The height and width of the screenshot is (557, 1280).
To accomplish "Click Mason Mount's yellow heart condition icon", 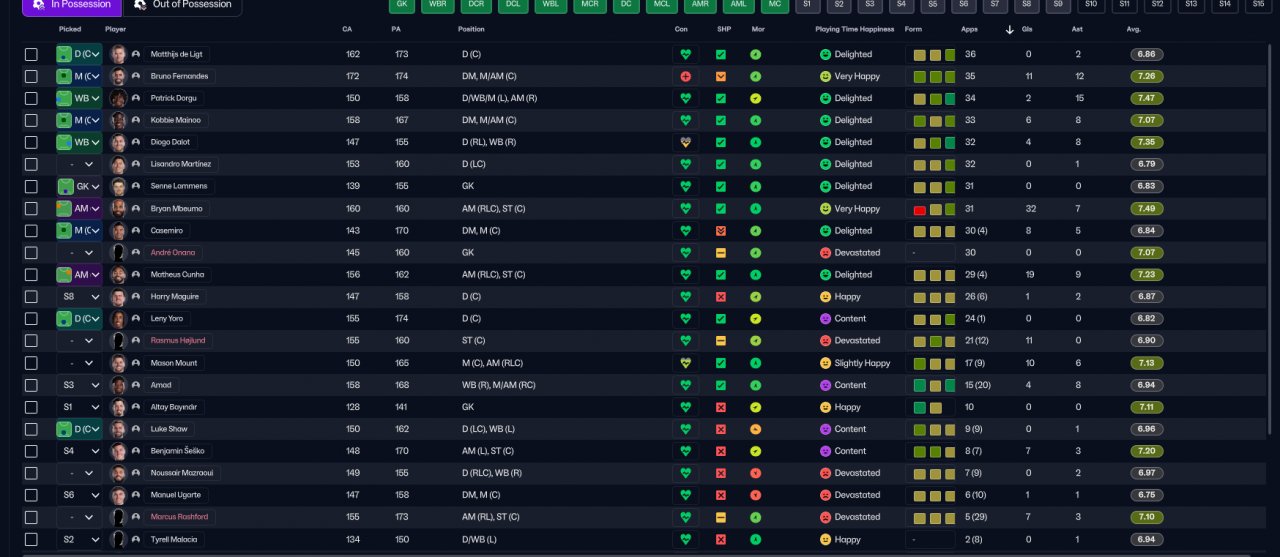I will [x=685, y=363].
